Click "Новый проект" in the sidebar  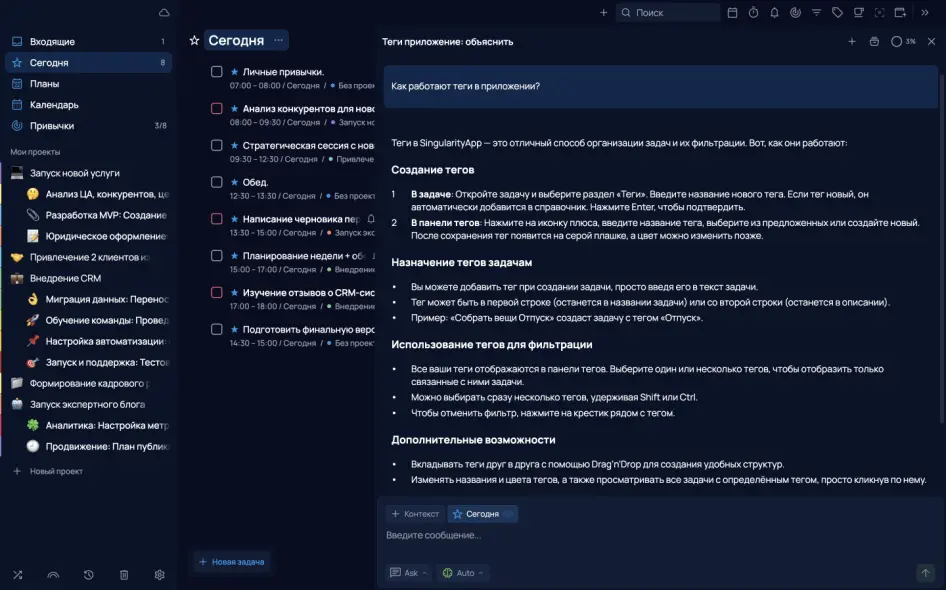click(56, 471)
